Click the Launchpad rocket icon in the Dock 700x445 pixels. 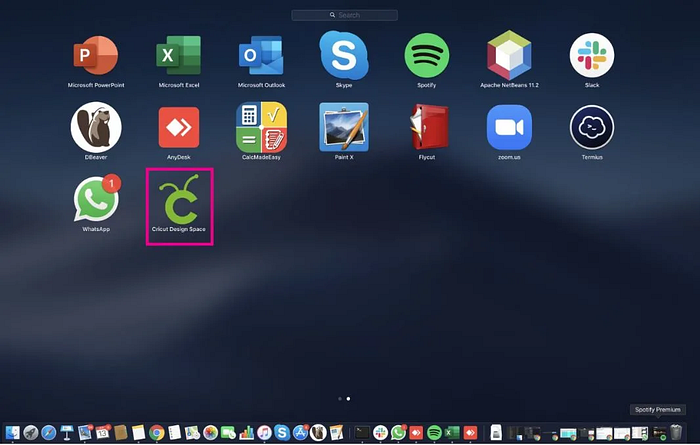tap(30, 433)
